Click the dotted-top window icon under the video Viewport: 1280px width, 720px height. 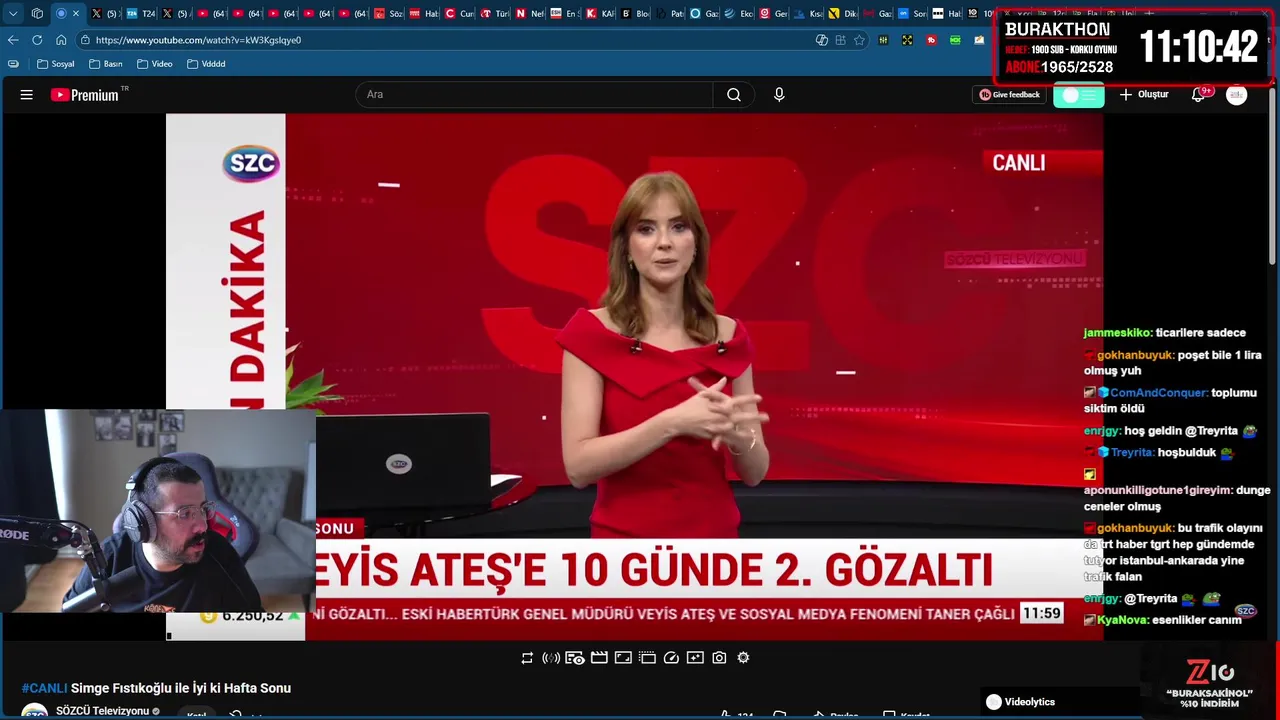pos(647,658)
